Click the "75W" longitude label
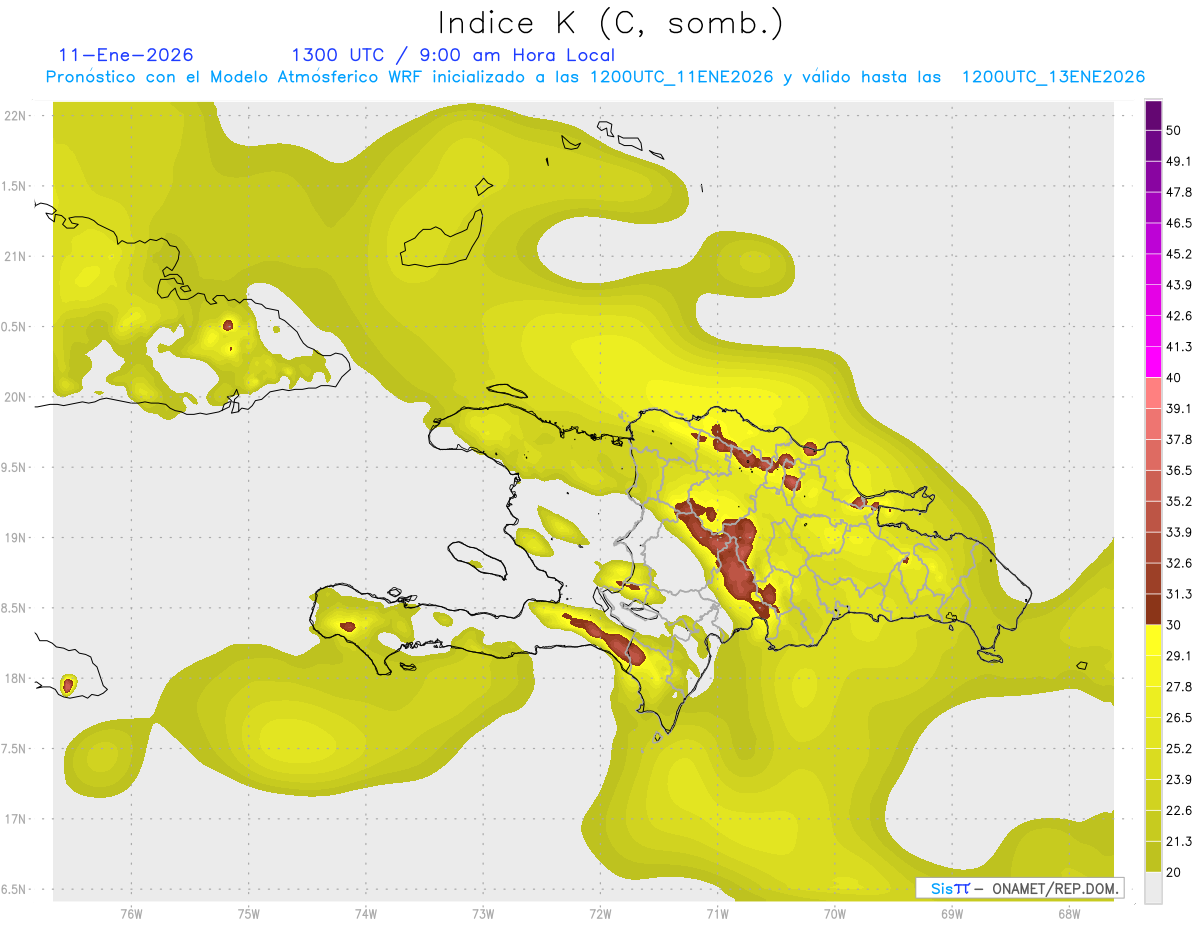 249,914
